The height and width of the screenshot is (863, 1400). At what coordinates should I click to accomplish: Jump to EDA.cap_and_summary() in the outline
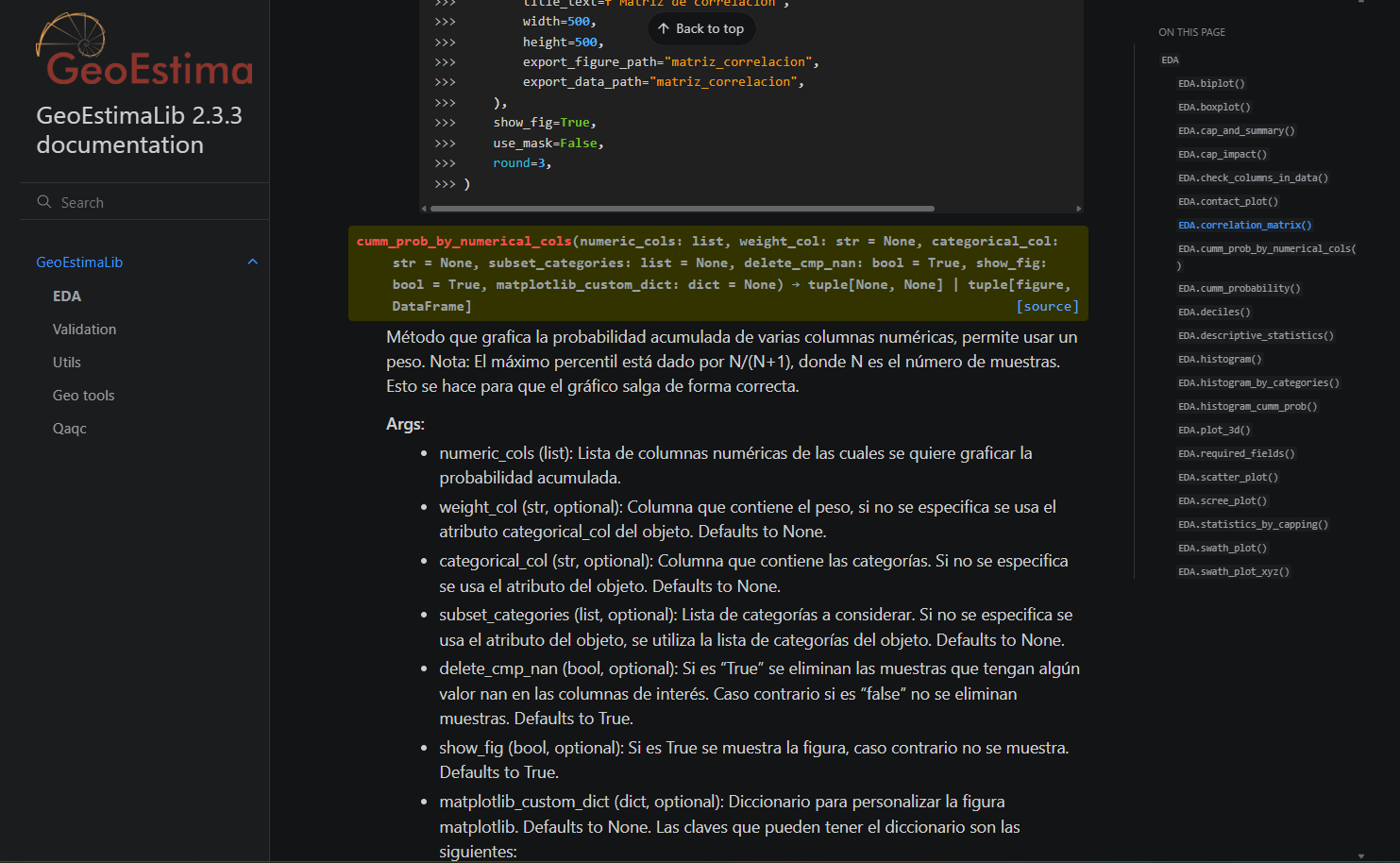point(1237,130)
